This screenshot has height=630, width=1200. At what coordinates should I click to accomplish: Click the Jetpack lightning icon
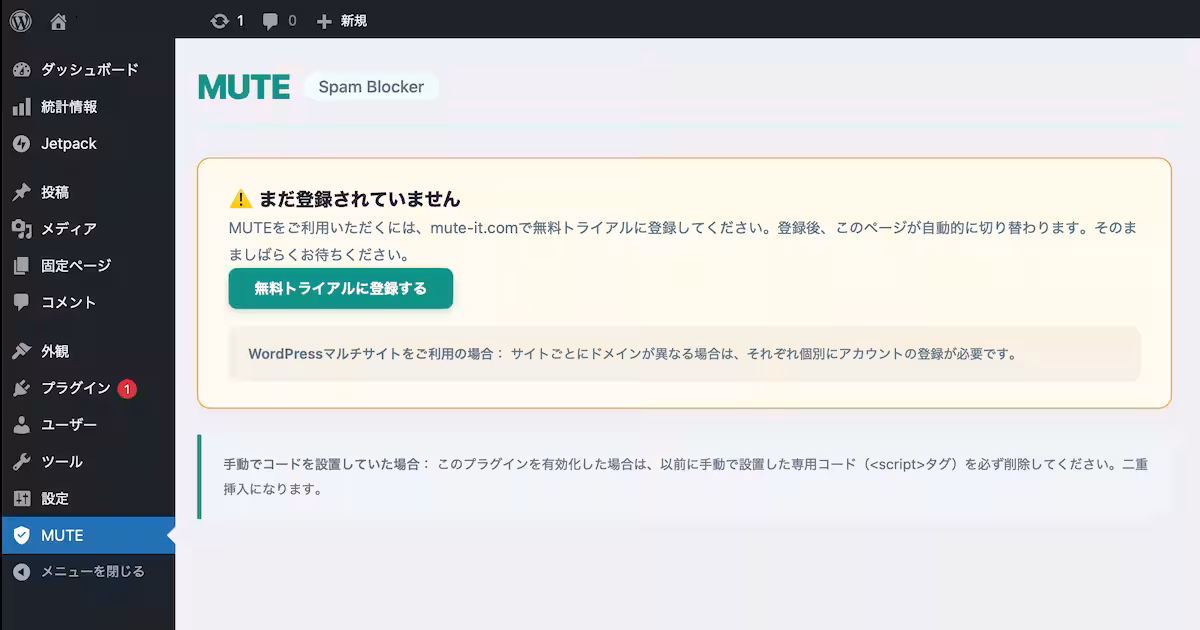(x=22, y=144)
